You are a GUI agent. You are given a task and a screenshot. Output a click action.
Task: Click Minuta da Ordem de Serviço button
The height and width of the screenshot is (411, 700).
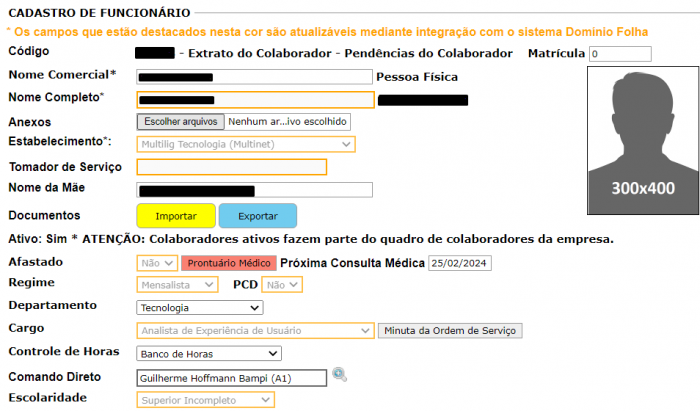[449, 330]
